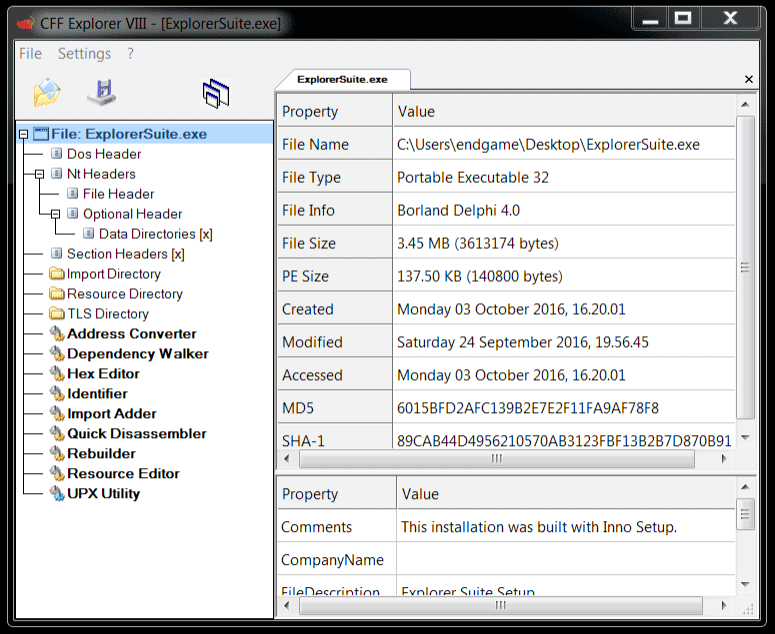775x634 pixels.
Task: Click the multiple windows toolbar icon
Action: (216, 94)
